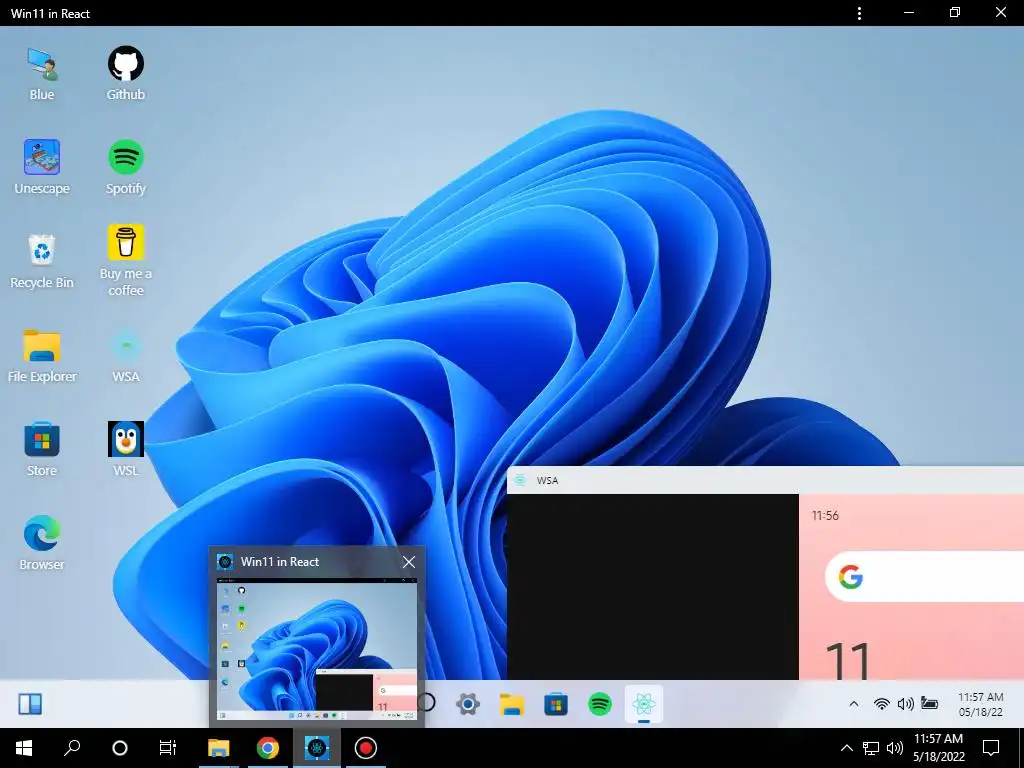Open the Windows 10 Start menu
Screen dimensions: 1024x768
24,748
